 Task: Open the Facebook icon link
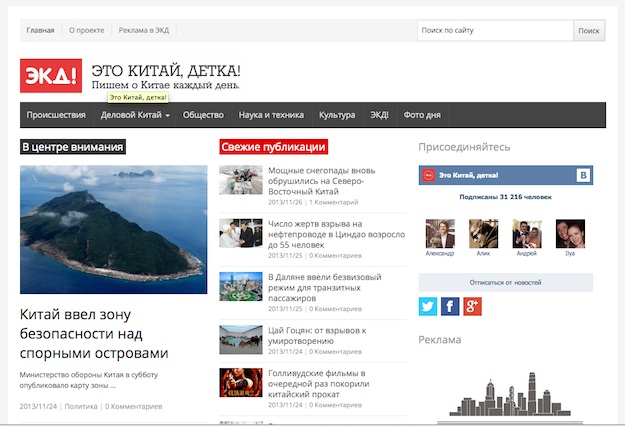(x=450, y=306)
